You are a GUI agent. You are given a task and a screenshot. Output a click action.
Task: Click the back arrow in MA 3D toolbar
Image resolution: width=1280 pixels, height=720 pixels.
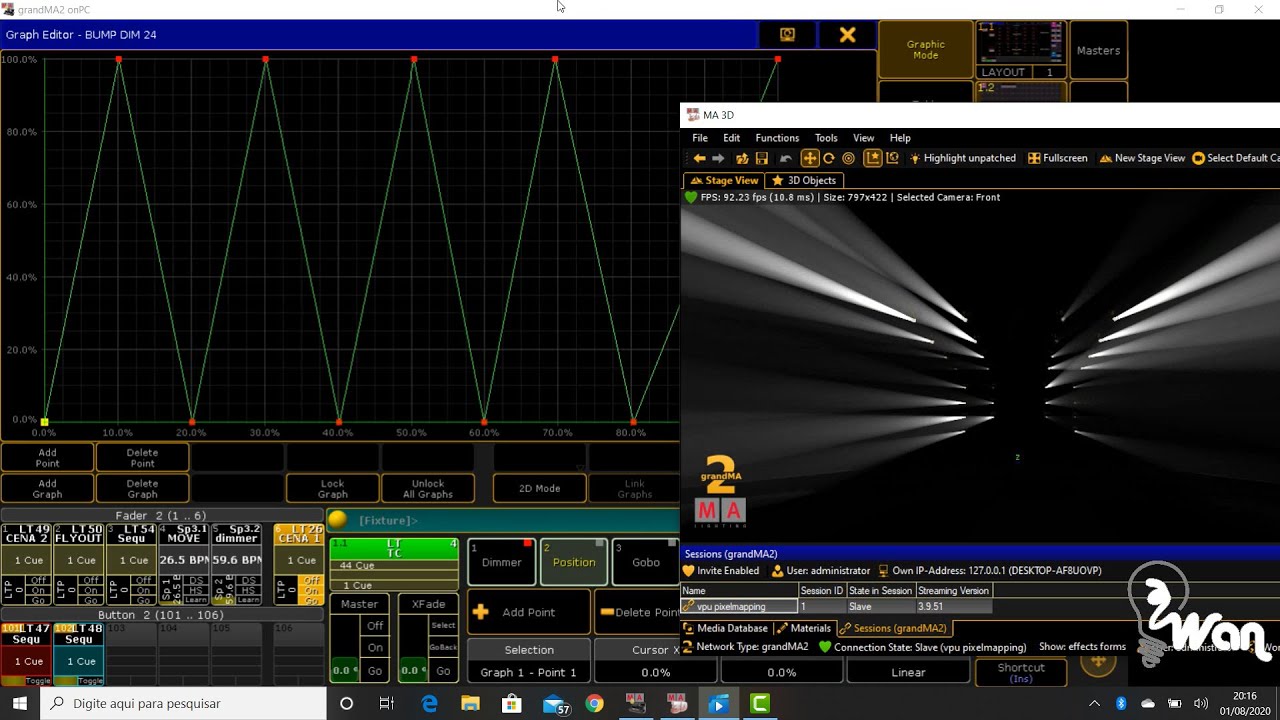[x=699, y=158]
